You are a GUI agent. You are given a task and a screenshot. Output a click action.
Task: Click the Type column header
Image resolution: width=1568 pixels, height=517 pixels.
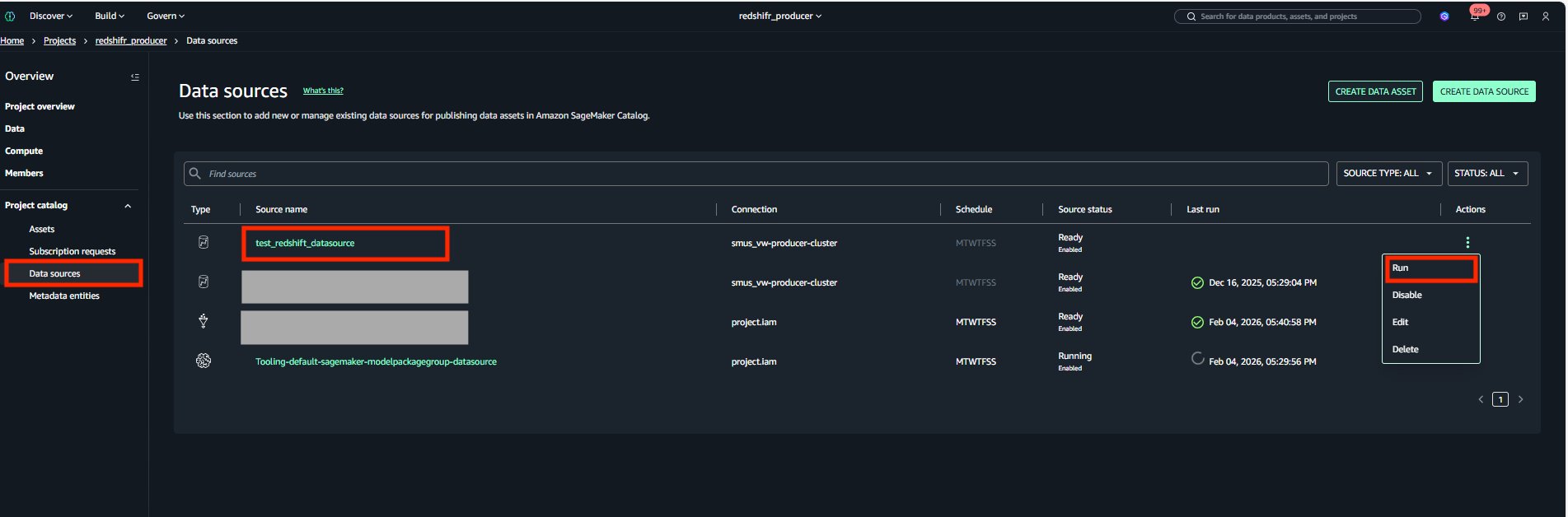point(200,209)
